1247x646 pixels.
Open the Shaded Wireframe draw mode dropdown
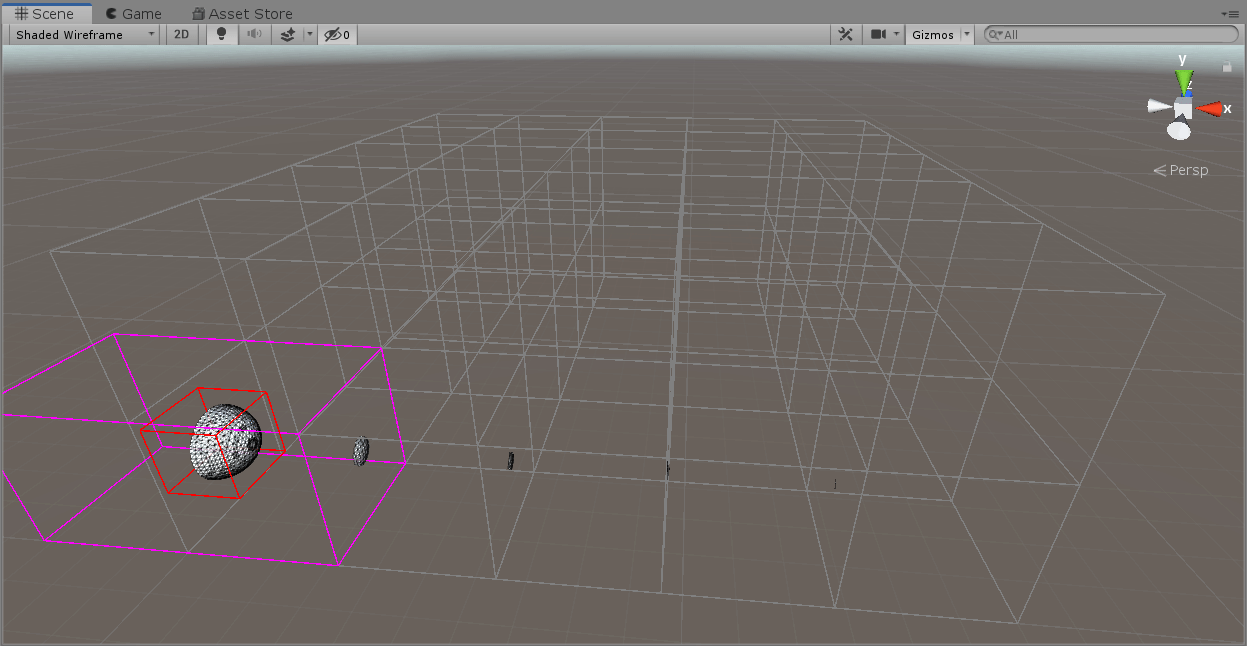point(84,34)
